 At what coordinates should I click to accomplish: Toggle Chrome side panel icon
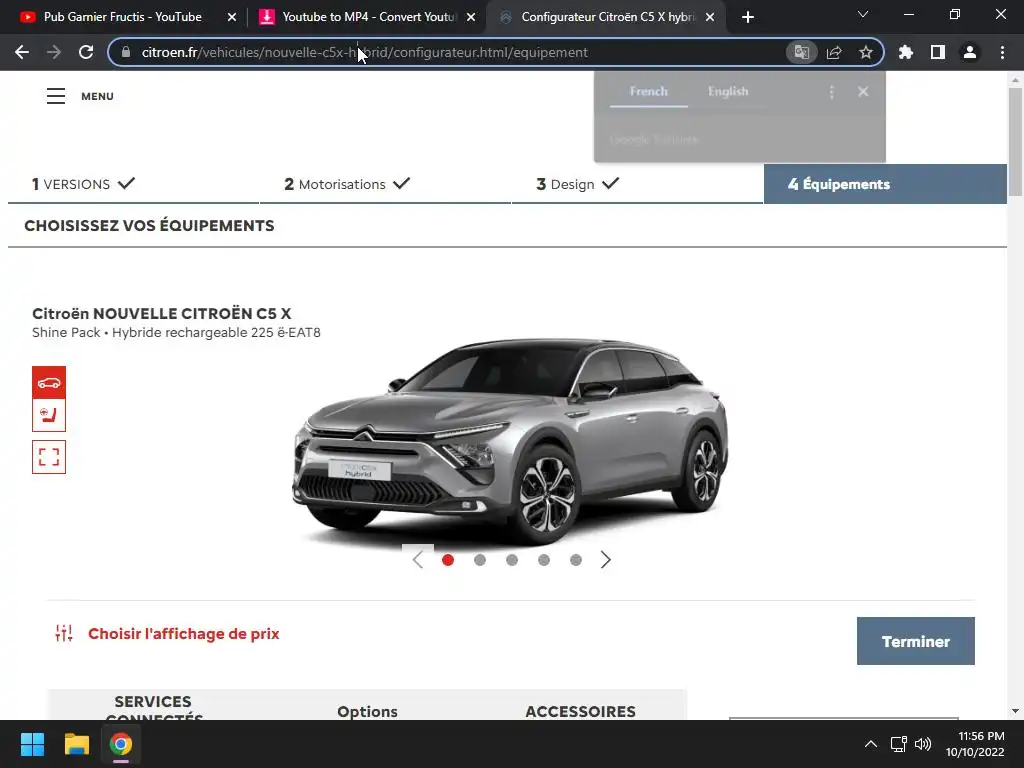(x=938, y=52)
